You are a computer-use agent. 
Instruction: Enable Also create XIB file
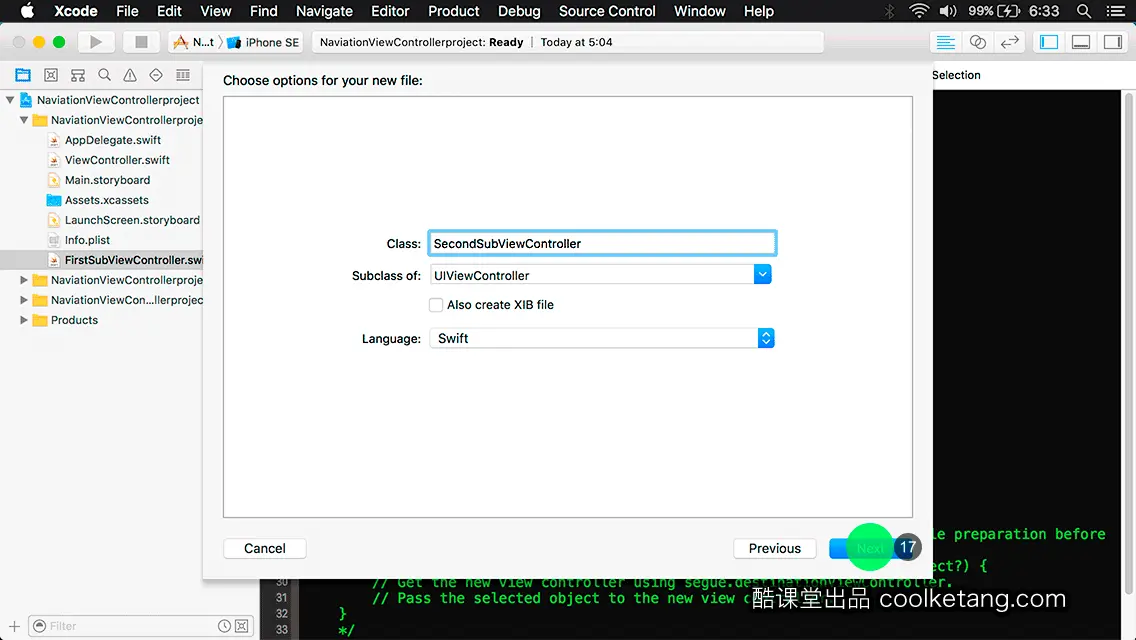point(436,305)
